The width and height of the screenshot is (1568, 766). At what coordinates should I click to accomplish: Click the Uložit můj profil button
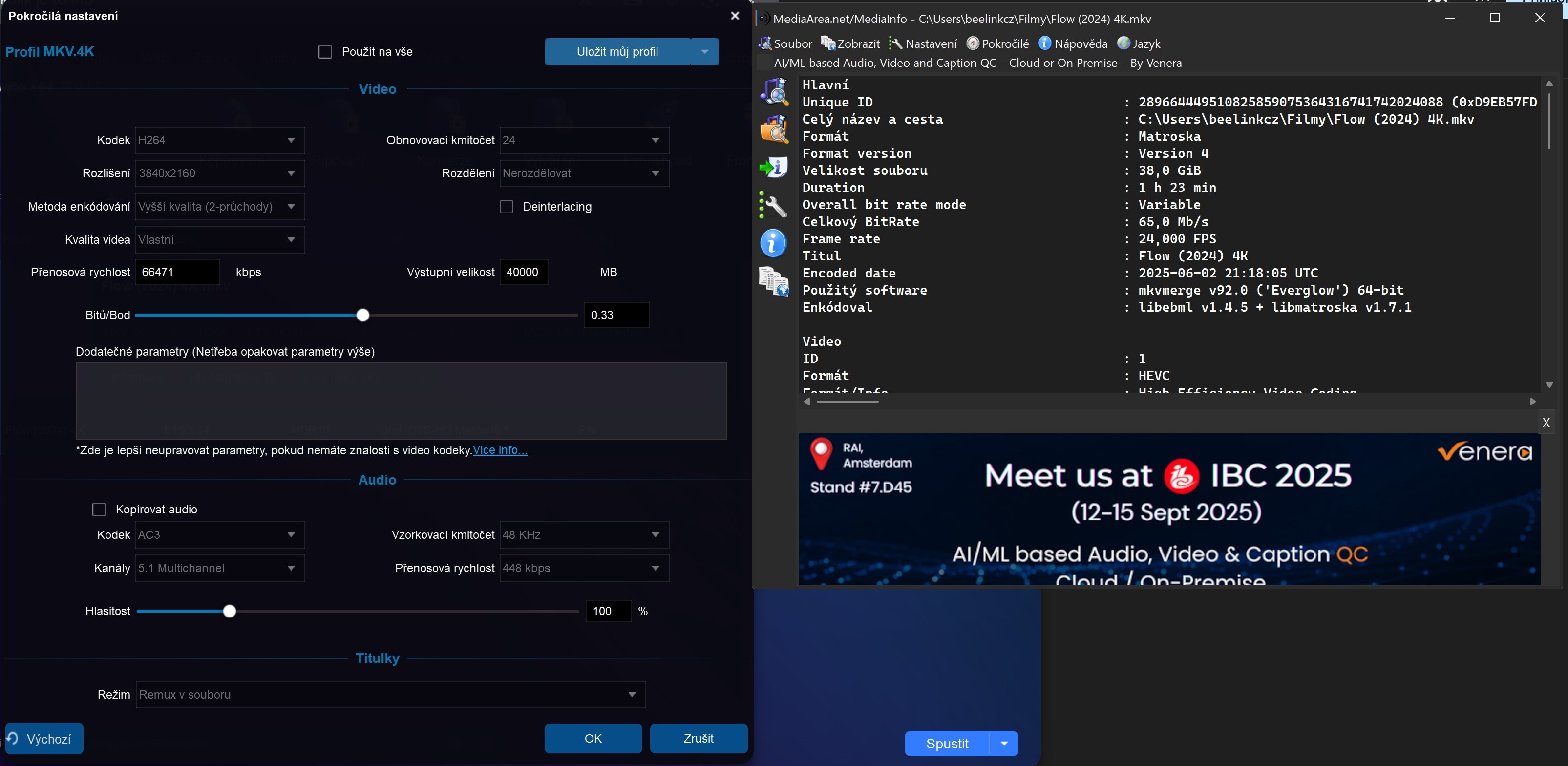pyautogui.click(x=617, y=52)
